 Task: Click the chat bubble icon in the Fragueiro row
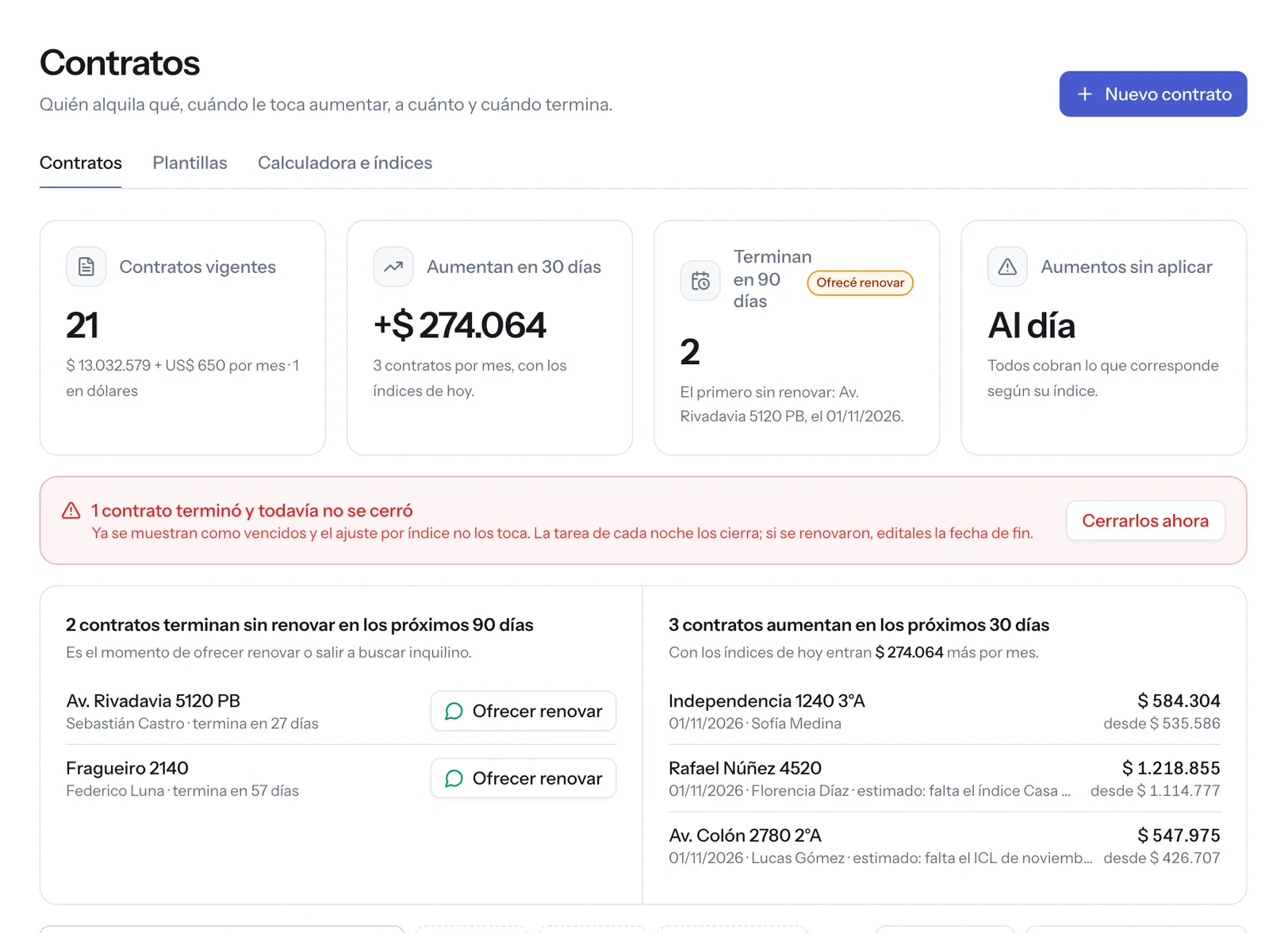click(x=454, y=778)
